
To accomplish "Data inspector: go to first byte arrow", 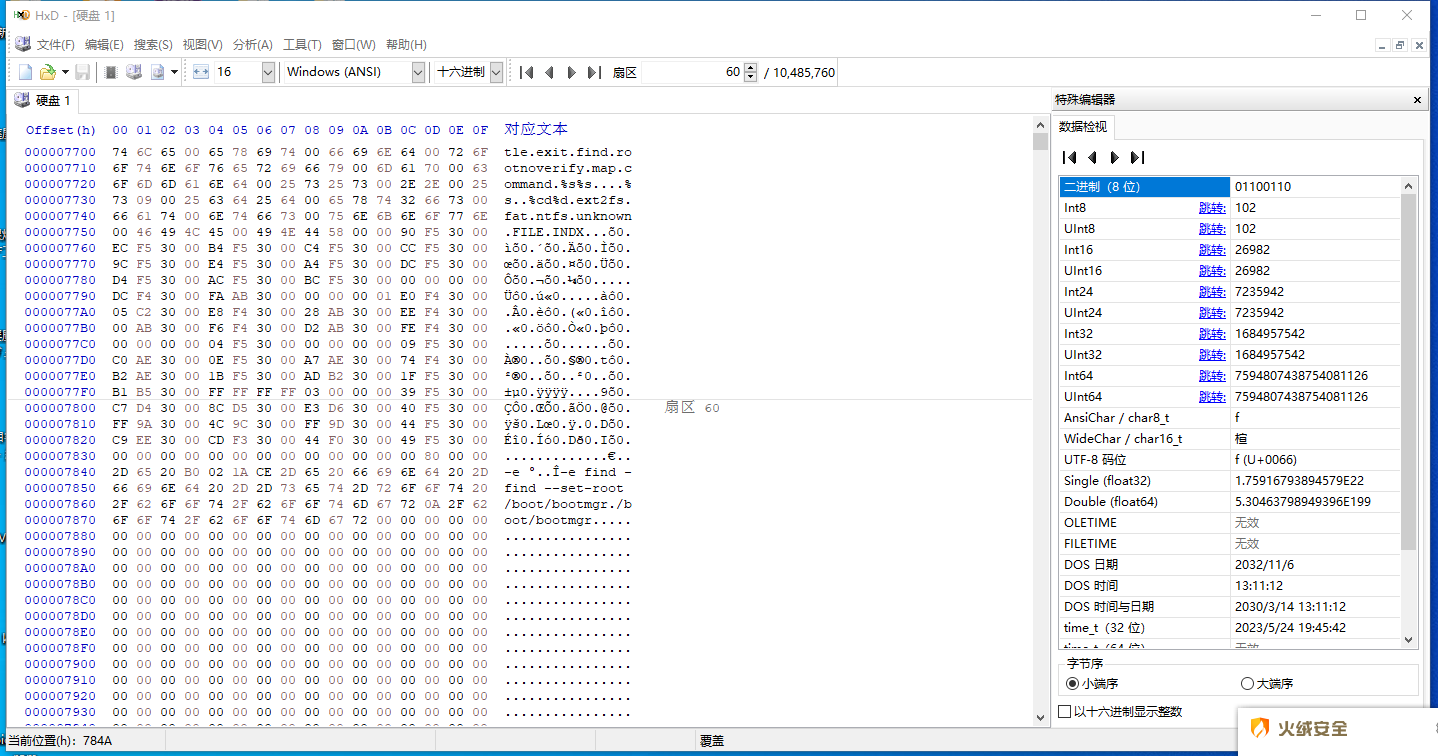I will [x=1069, y=157].
